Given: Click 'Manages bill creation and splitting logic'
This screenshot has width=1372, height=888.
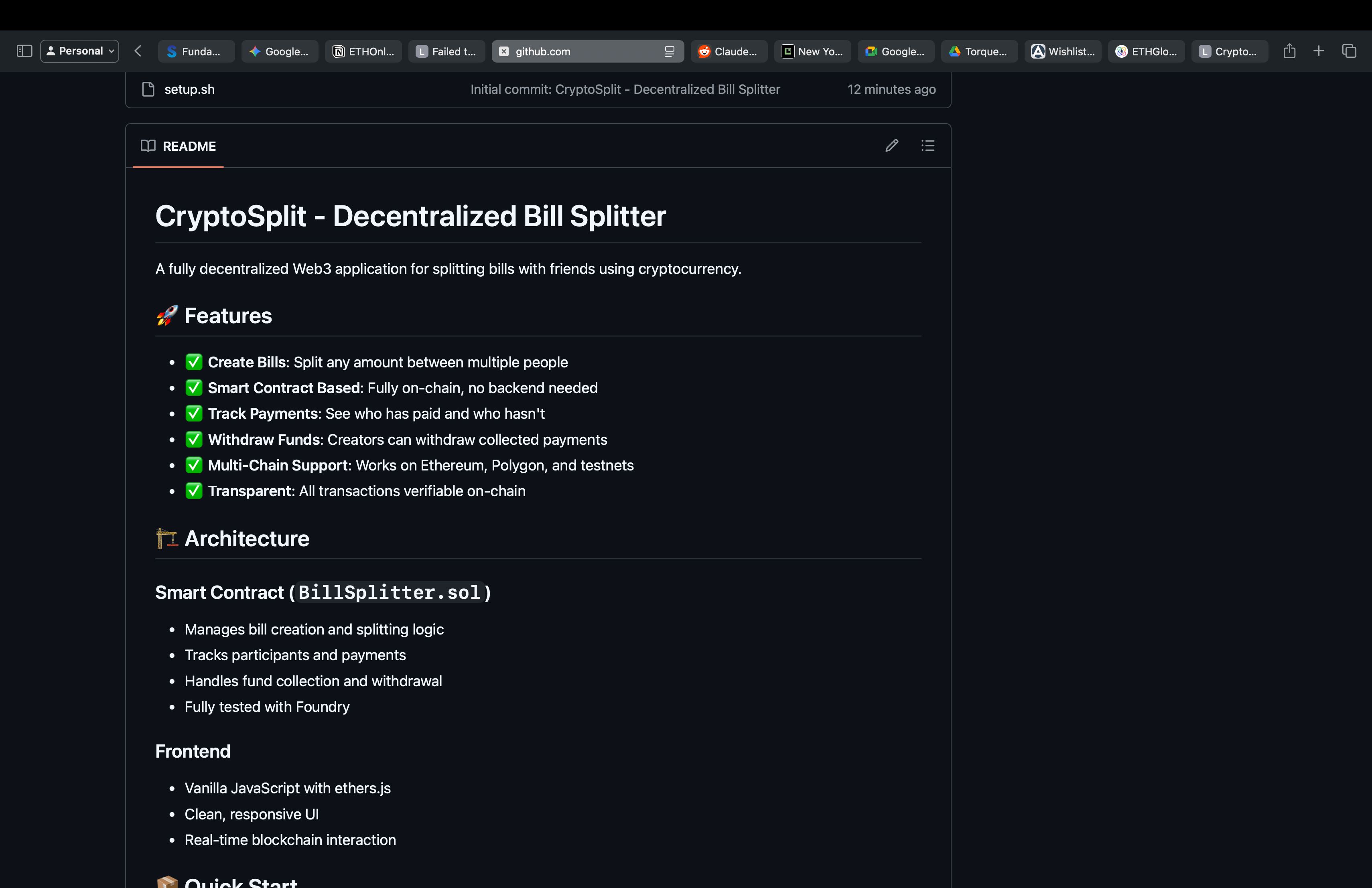Looking at the screenshot, I should click(x=314, y=629).
